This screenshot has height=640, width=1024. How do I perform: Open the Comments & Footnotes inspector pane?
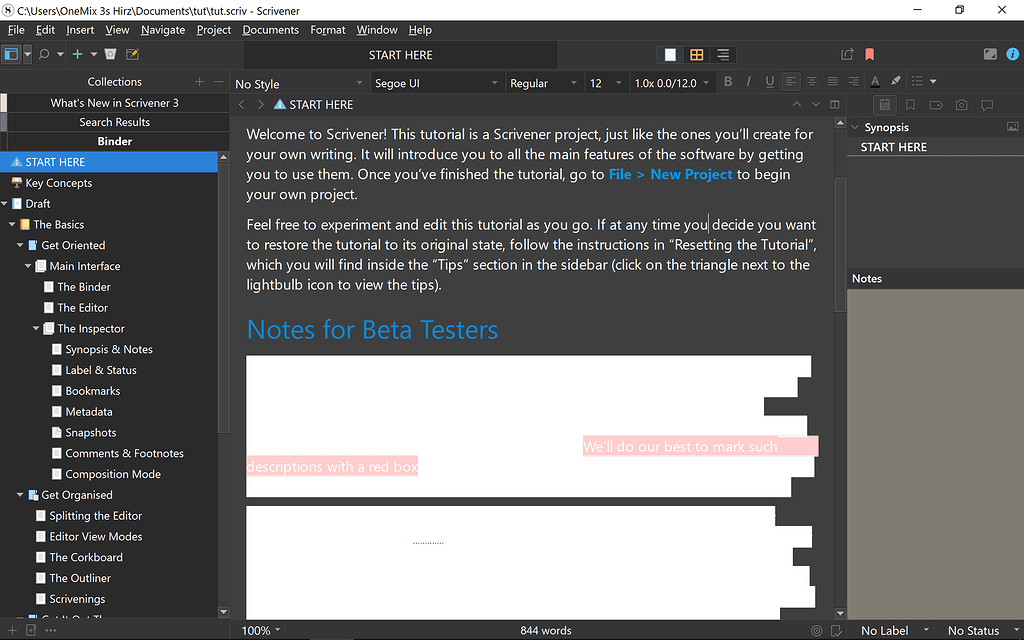coord(987,104)
